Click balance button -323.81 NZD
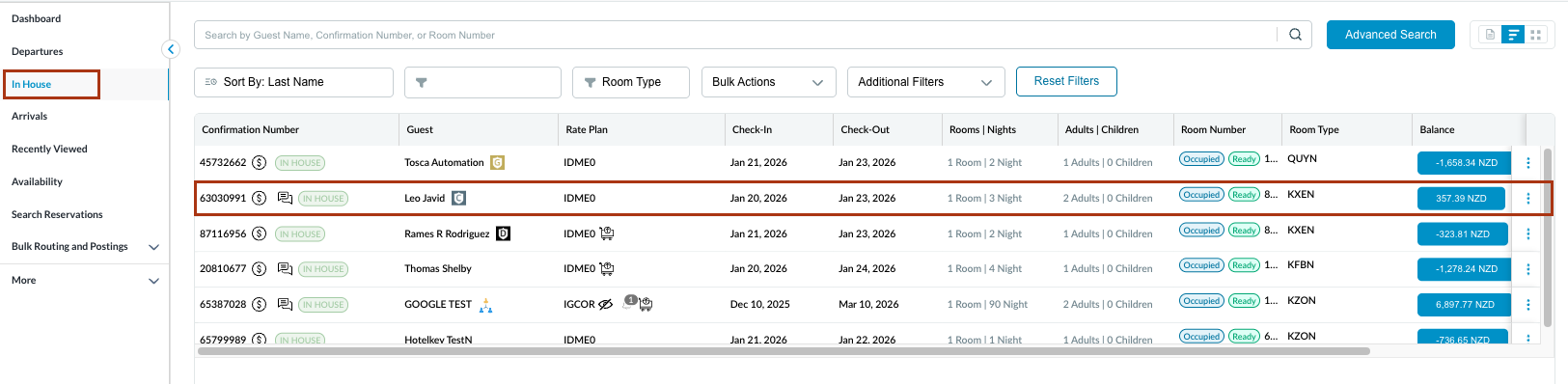Viewport: 1568px width, 384px height. coord(1462,234)
